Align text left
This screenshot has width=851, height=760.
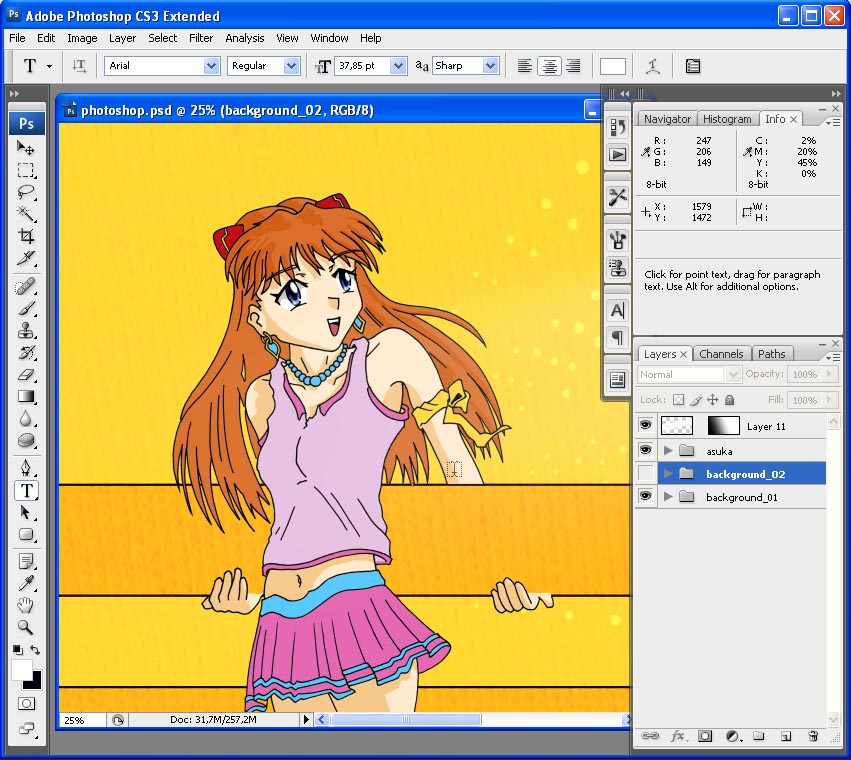coord(524,66)
